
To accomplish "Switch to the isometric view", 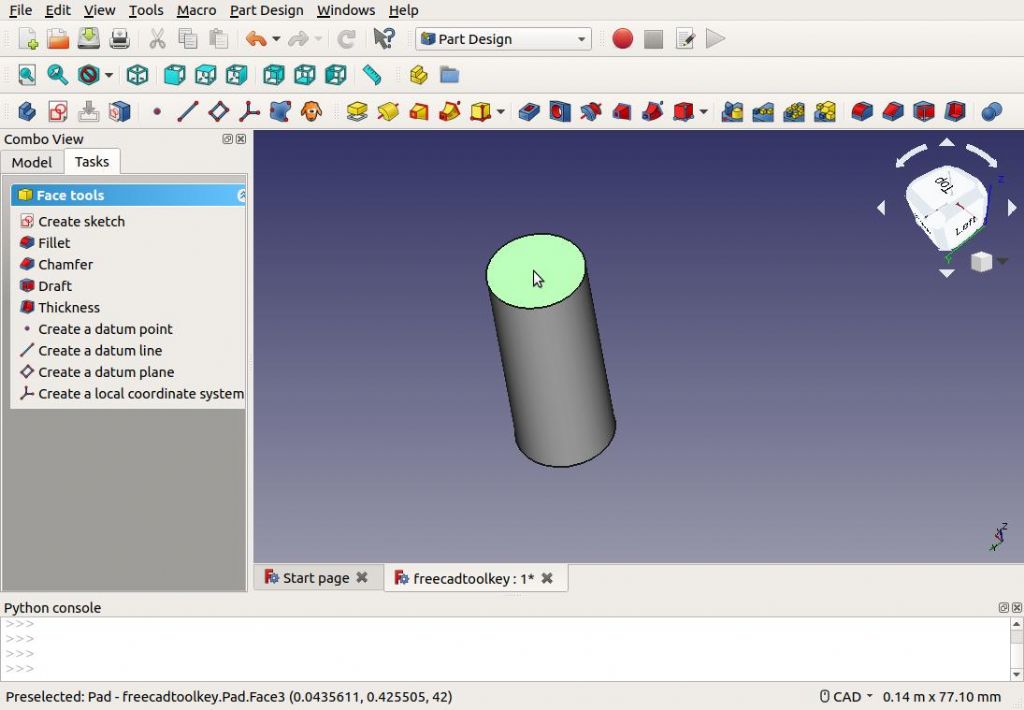I will coord(137,75).
